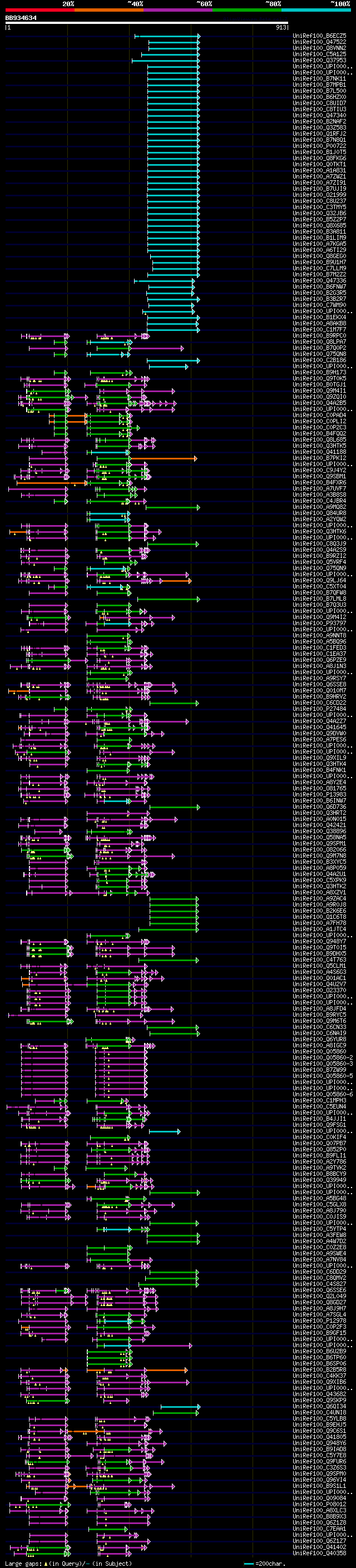Choose the UniRef100_B9H173 entry
Image resolution: width=356 pixels, height=1568 pixels.
click(319, 372)
